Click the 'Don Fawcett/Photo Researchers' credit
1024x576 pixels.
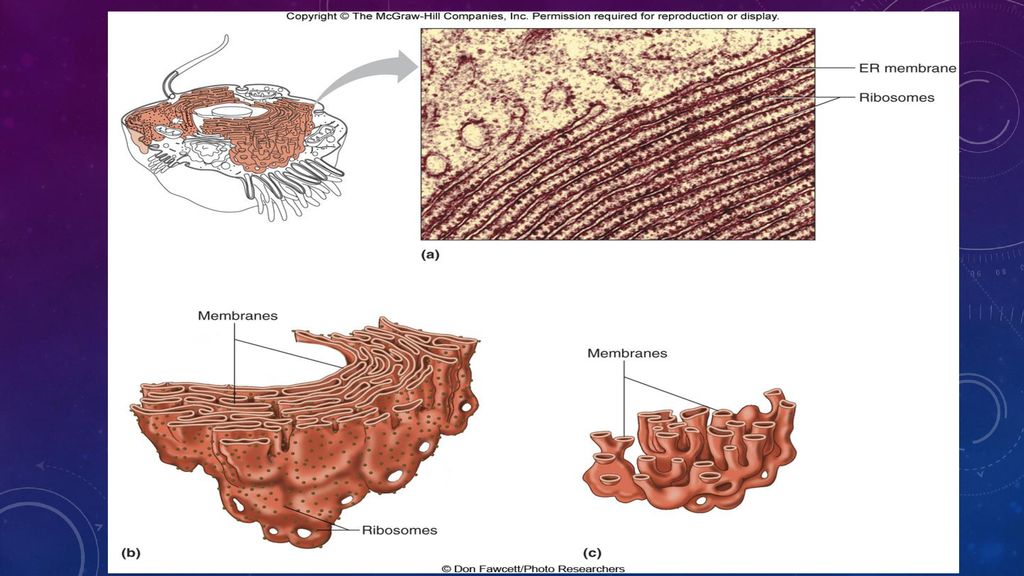[533, 569]
